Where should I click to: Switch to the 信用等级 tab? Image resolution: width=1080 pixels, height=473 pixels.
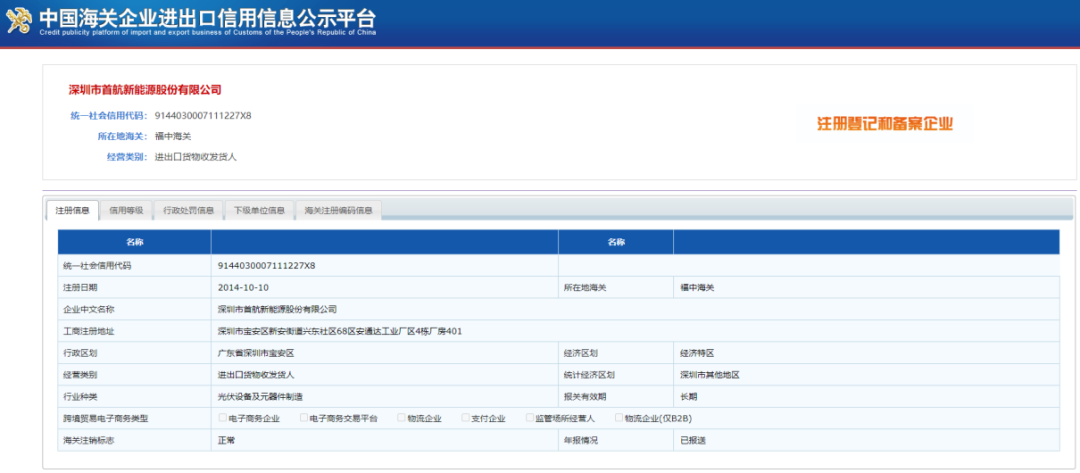126,210
